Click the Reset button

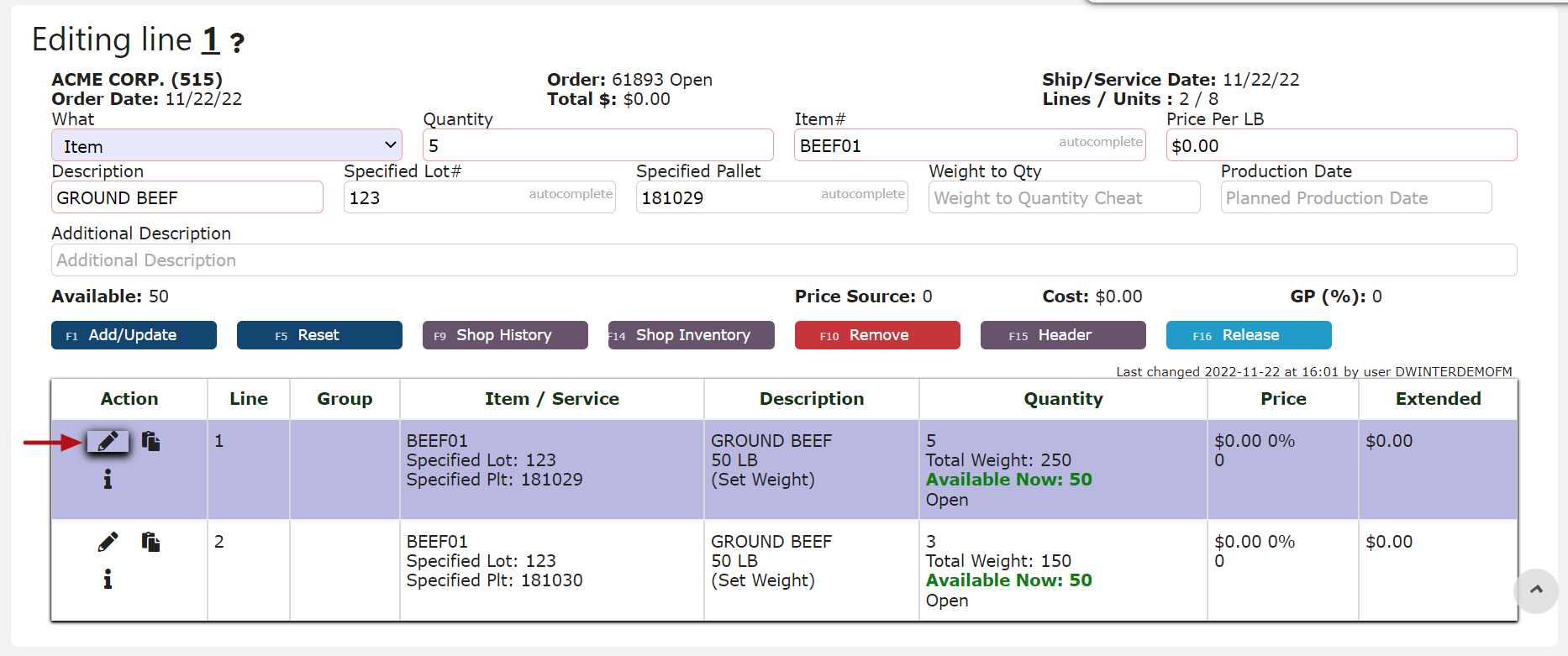(319, 335)
